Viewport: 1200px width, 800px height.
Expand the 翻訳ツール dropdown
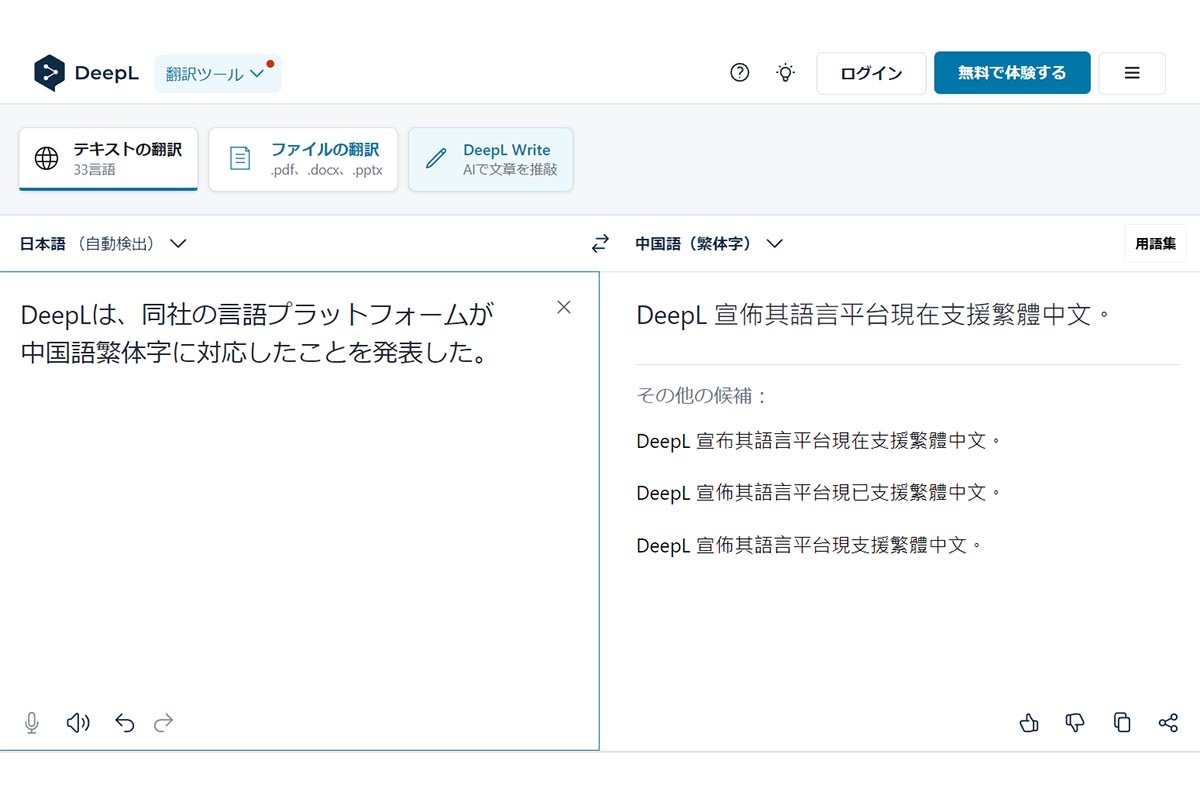(216, 73)
